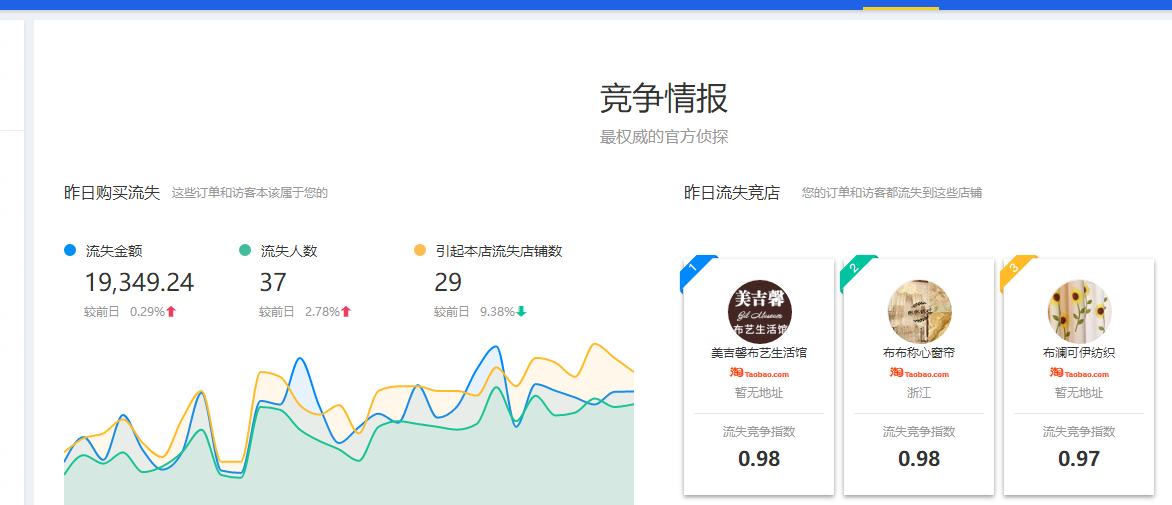Toggle the green 流失人数 legend dot
The width and height of the screenshot is (1172, 505).
coord(245,250)
